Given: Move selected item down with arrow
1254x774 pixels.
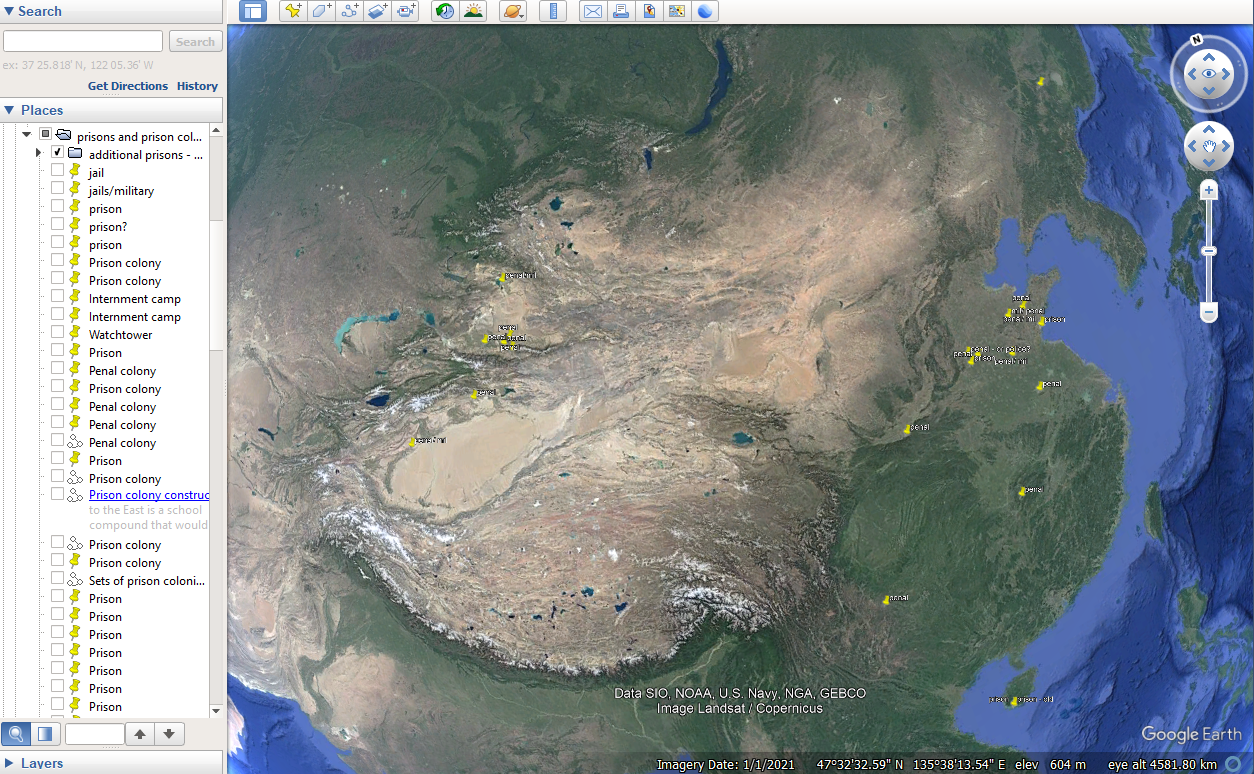Looking at the screenshot, I should (169, 734).
